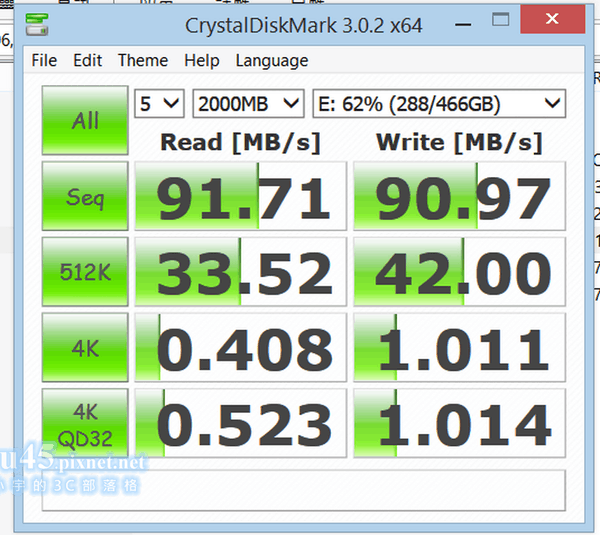
Task: Open the test count dropdown showing 5
Action: click(x=159, y=104)
